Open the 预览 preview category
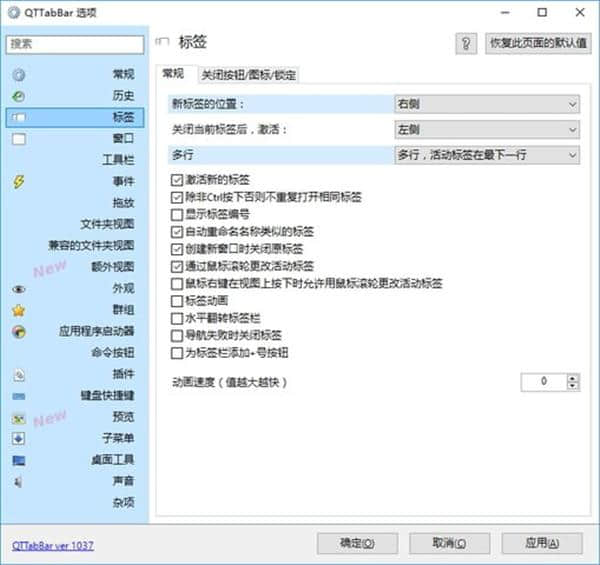600x565 pixels. tap(75, 417)
